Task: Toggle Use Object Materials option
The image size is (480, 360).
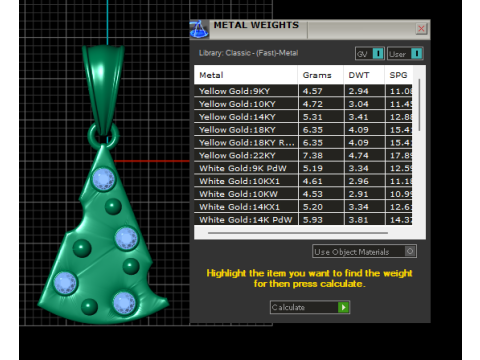Action: point(364,252)
